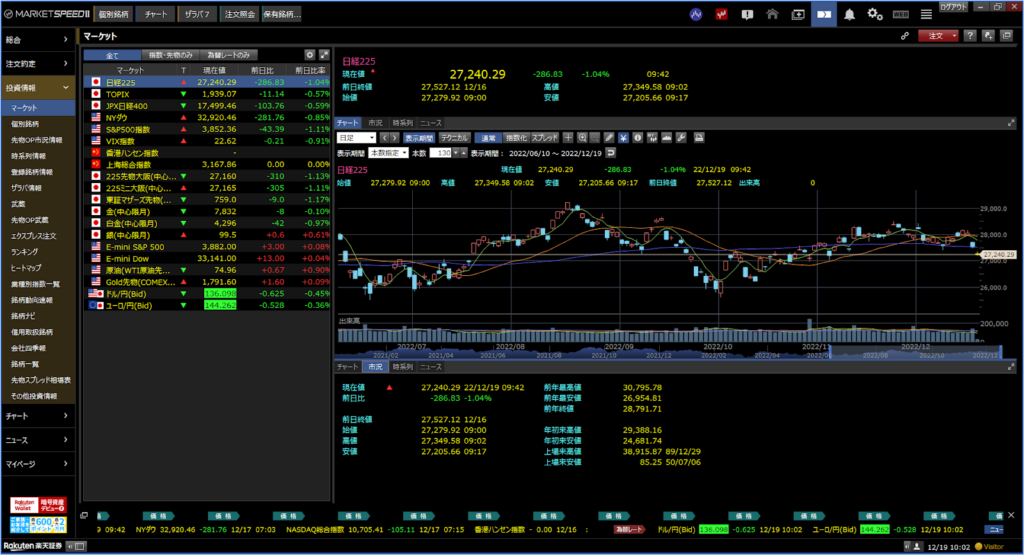Viewport: 1024px width, 555px height.
Task: Expand the ニュース sidebar section
Action: click(38, 440)
